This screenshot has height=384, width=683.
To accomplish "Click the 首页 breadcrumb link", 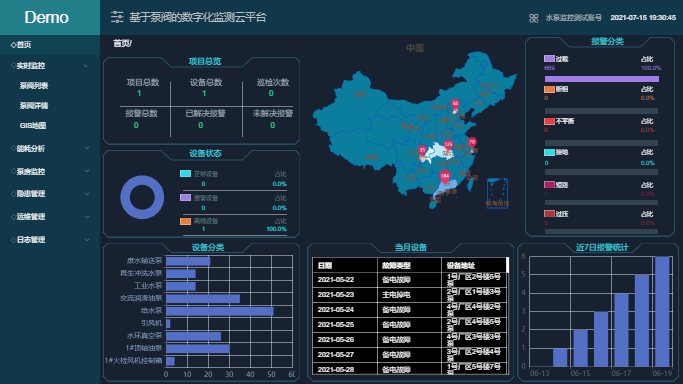I will (121, 44).
